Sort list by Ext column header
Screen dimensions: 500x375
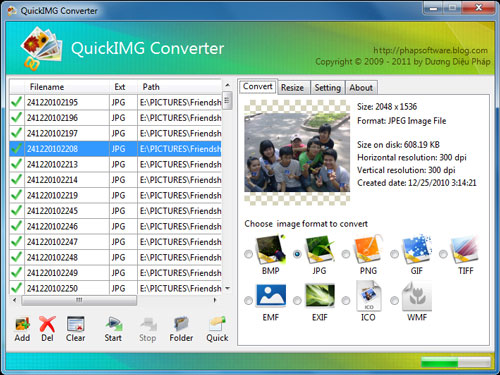(123, 87)
